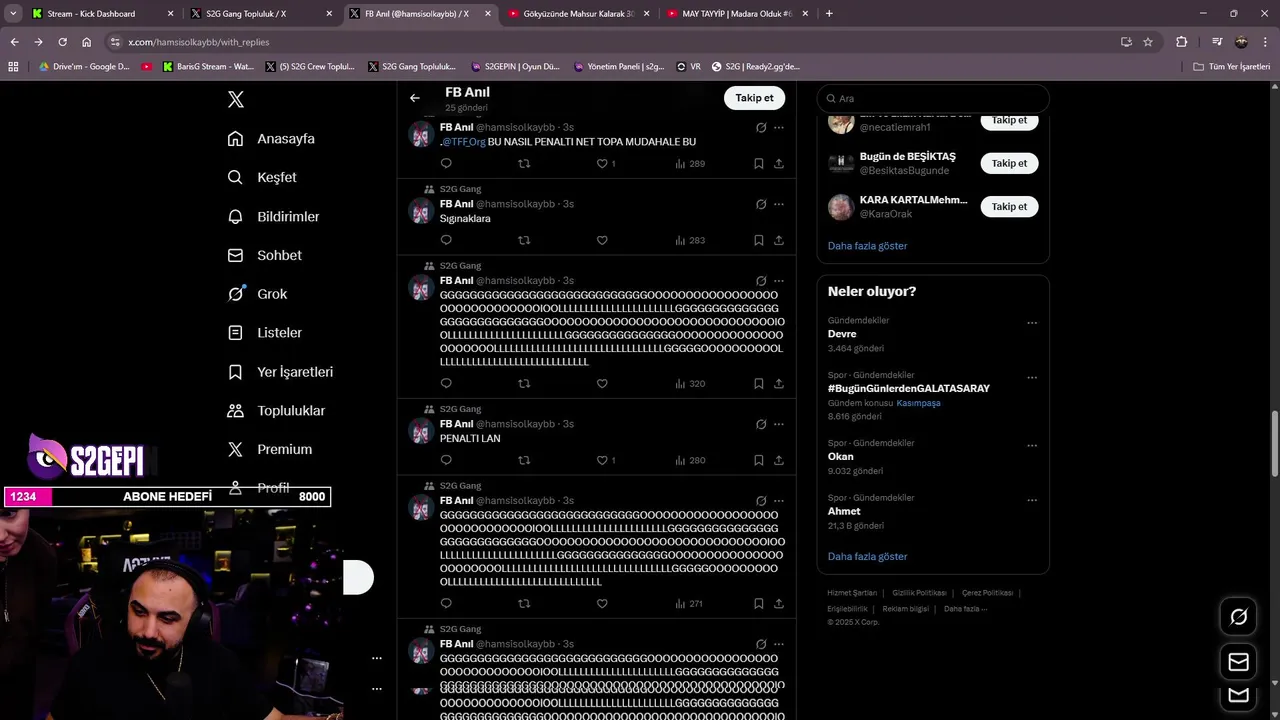Show more trends under Ahmet

pos(867,557)
